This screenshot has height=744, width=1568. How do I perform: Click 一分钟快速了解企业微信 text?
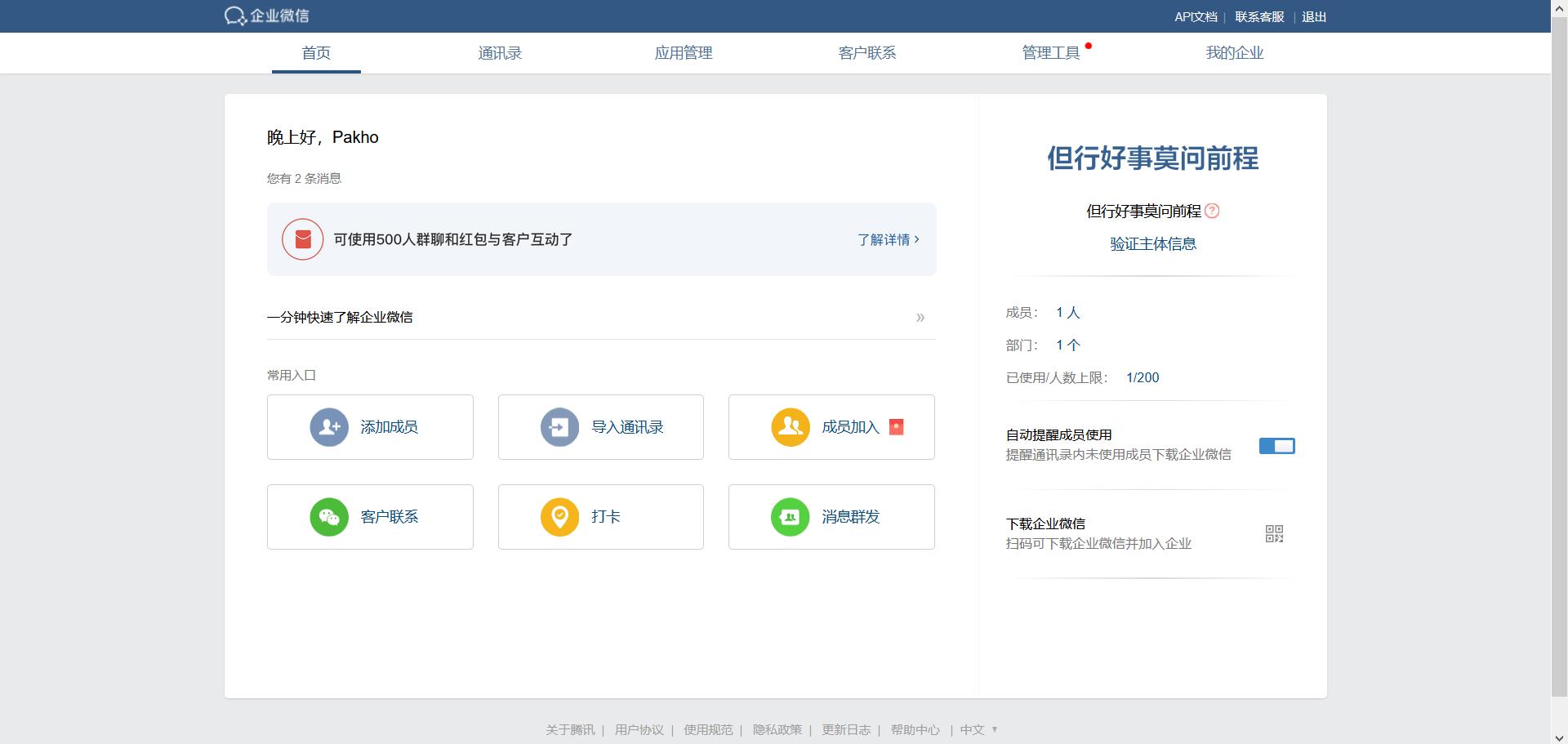(340, 318)
